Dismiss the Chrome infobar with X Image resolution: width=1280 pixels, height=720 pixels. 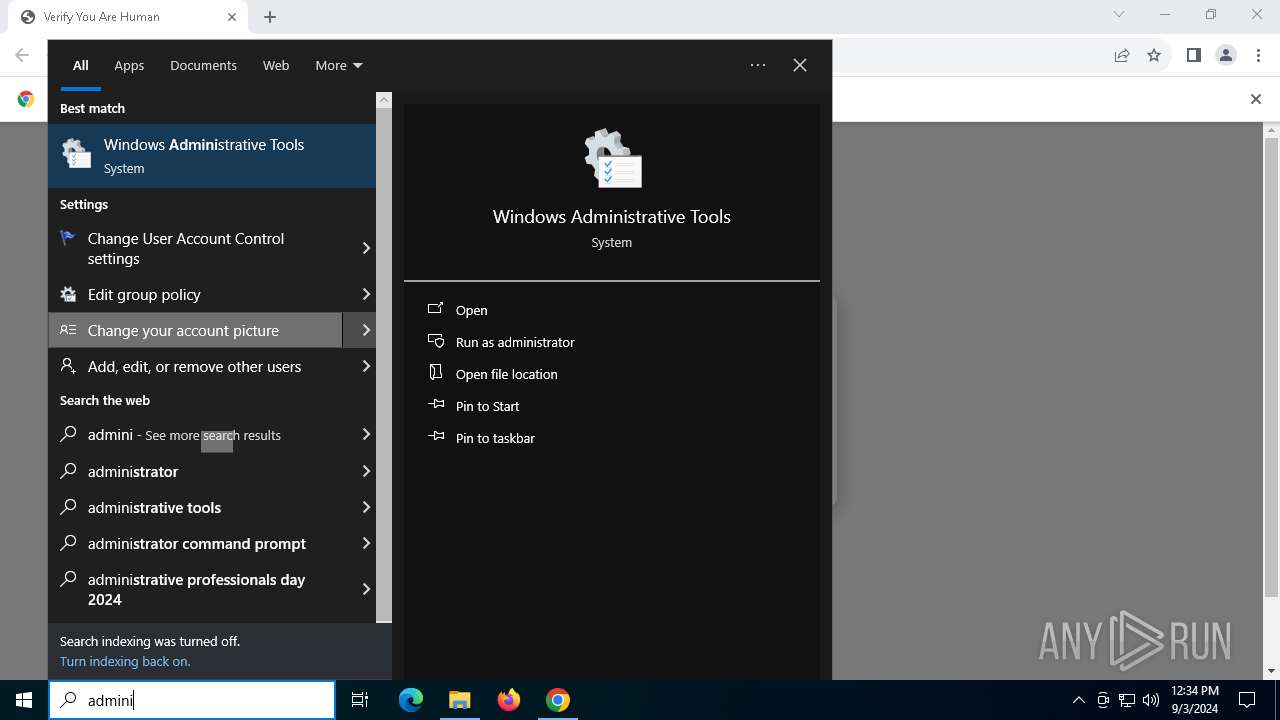point(1256,99)
